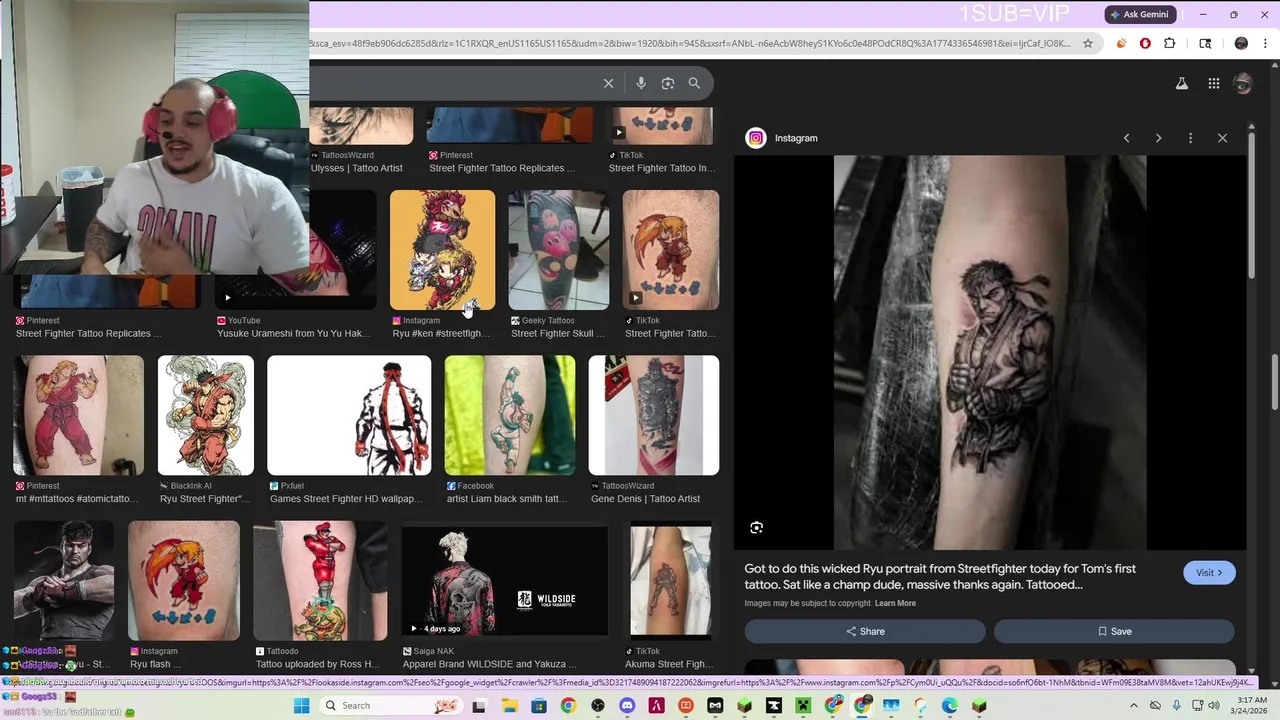Screen dimensions: 1280x720
Task: Go to next image in preview panel
Action: 1159,138
